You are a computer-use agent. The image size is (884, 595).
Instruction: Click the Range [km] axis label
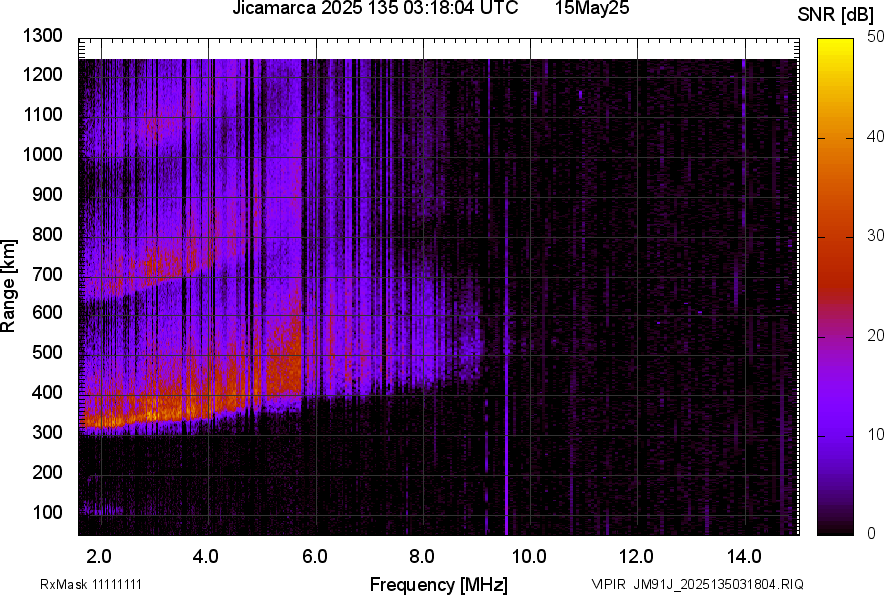point(9,285)
